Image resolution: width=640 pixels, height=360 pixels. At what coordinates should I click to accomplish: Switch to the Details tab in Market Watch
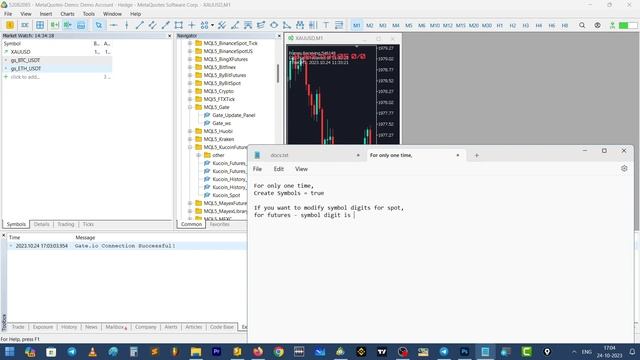pos(41,224)
